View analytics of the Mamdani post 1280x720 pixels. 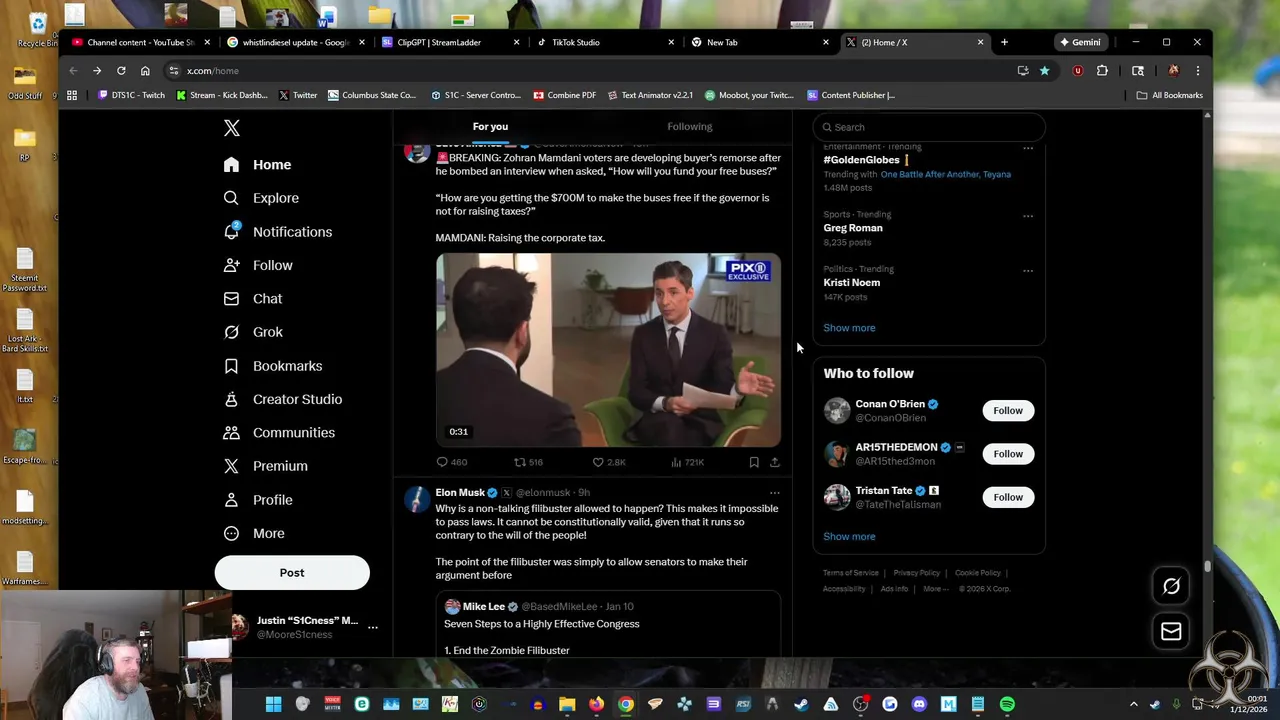(x=688, y=462)
